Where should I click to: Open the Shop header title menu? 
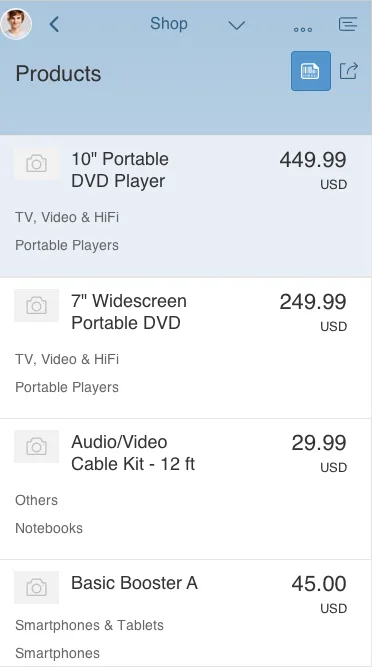point(168,24)
